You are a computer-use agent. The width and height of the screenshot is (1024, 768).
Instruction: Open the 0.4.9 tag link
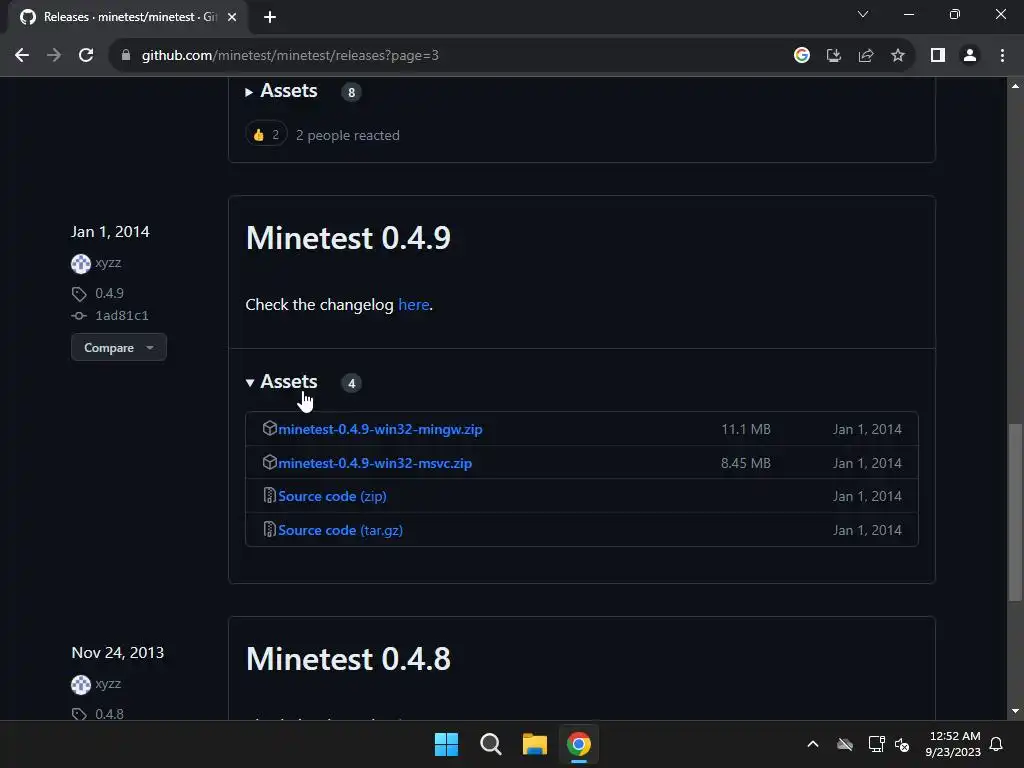109,293
